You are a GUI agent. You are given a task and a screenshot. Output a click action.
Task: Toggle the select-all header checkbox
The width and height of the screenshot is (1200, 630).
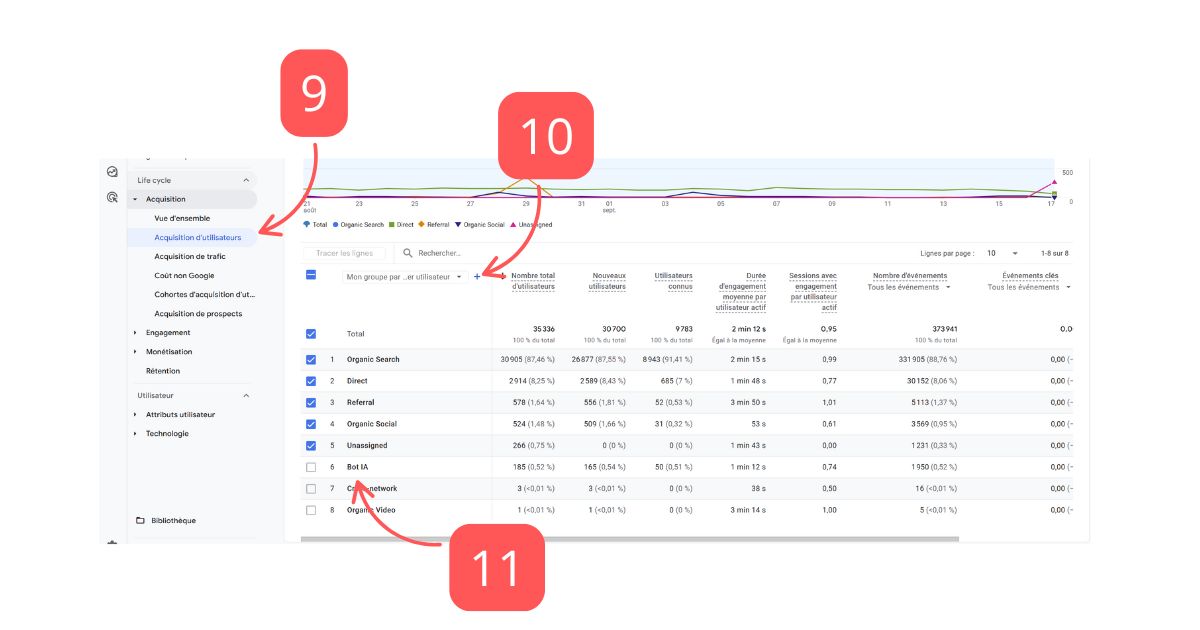(311, 275)
